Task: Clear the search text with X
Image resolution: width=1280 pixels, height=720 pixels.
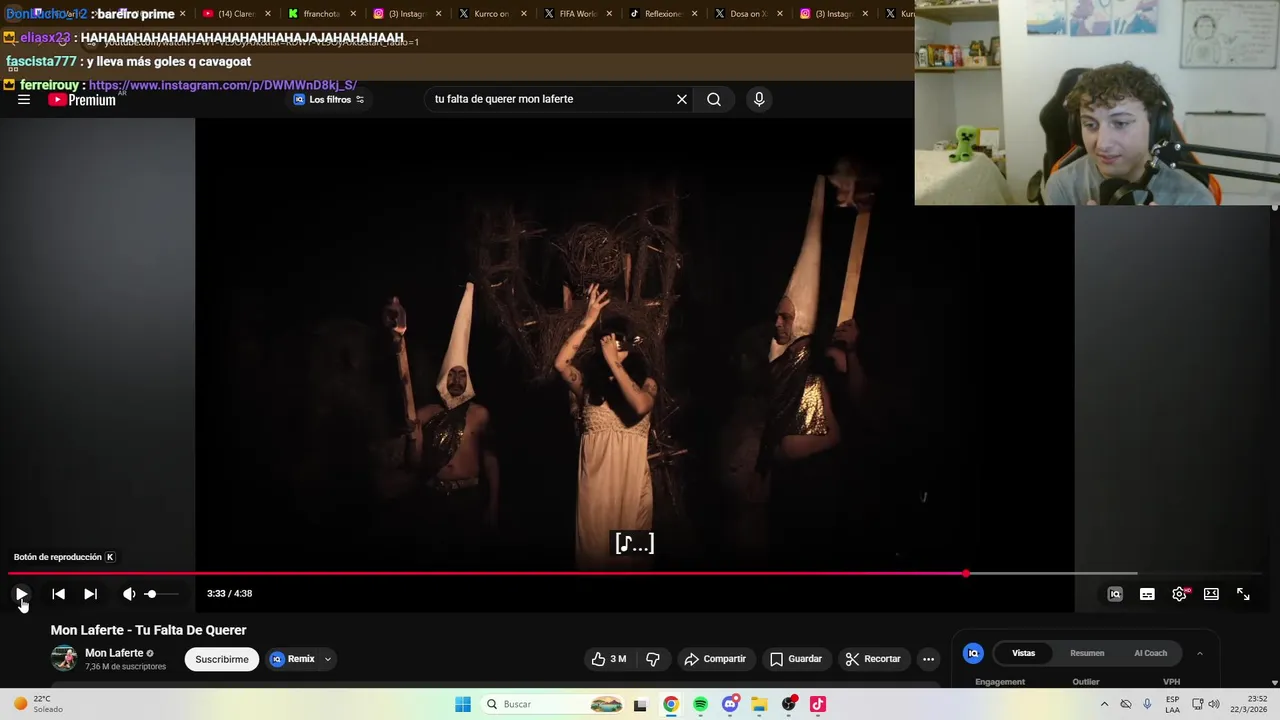Action: coord(682,99)
